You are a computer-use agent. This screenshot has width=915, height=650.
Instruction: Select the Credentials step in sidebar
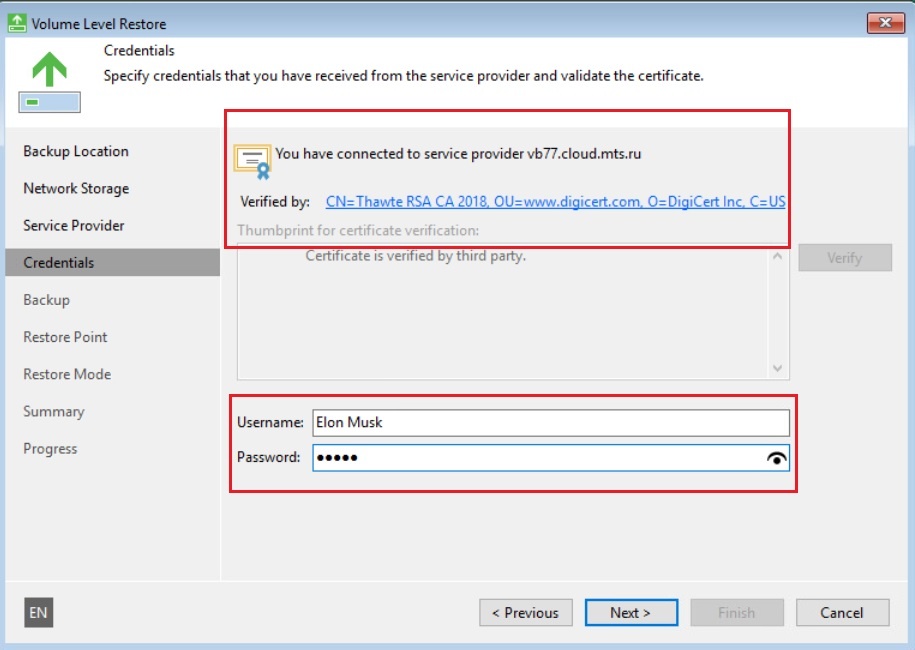pyautogui.click(x=59, y=262)
